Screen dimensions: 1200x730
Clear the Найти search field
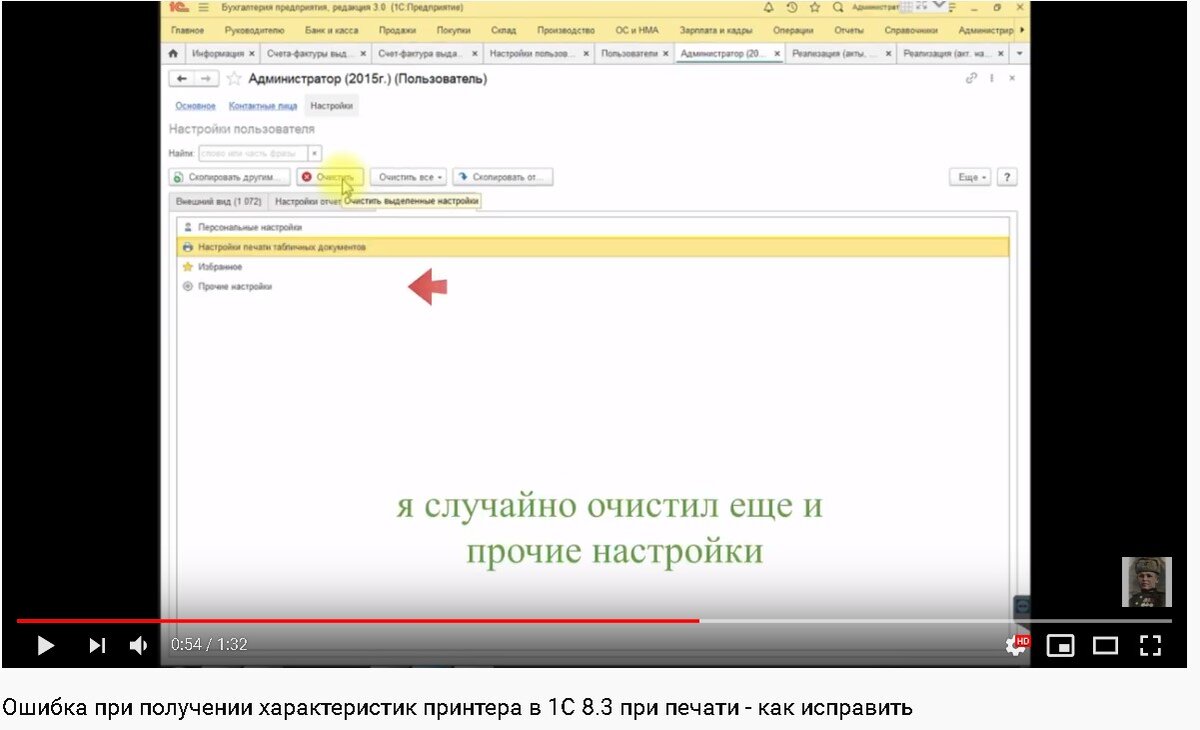point(314,153)
